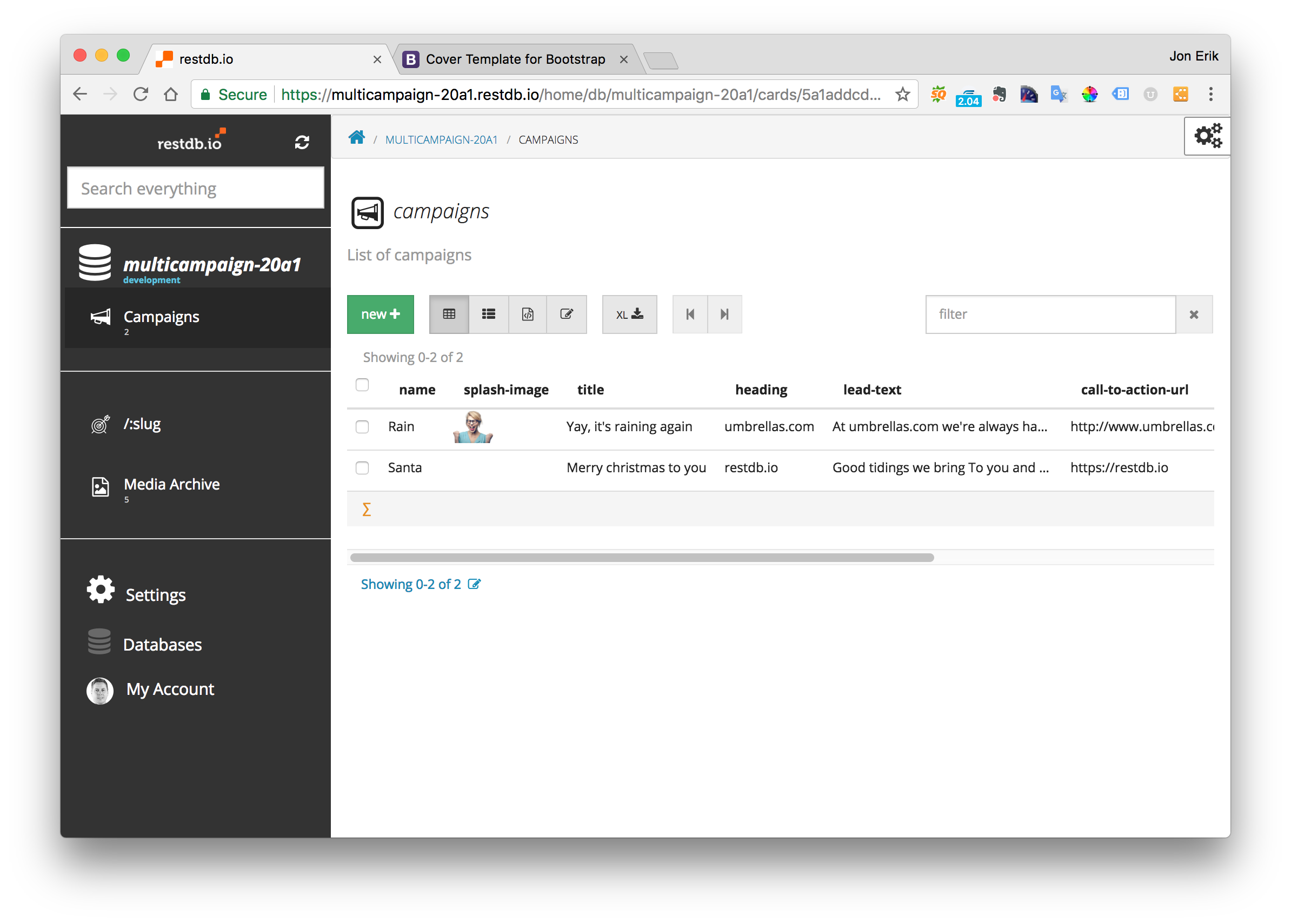1291x924 pixels.
Task: Click the 2.04 badge extension icon
Action: coord(968,97)
